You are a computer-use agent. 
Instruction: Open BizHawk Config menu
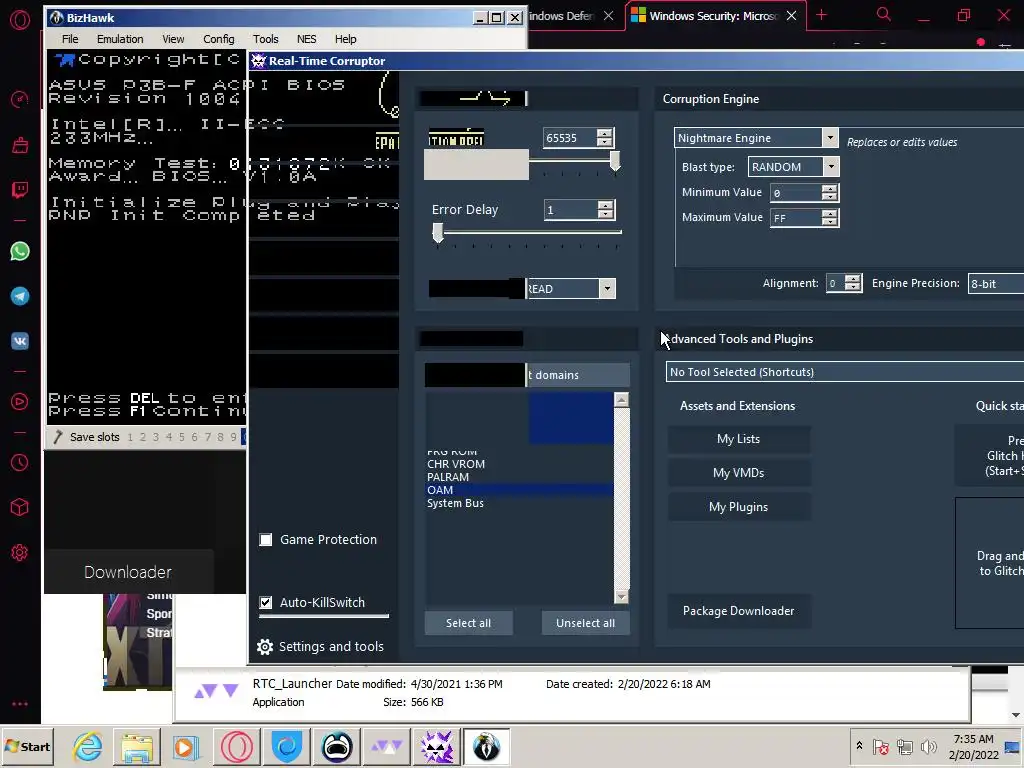[218, 39]
